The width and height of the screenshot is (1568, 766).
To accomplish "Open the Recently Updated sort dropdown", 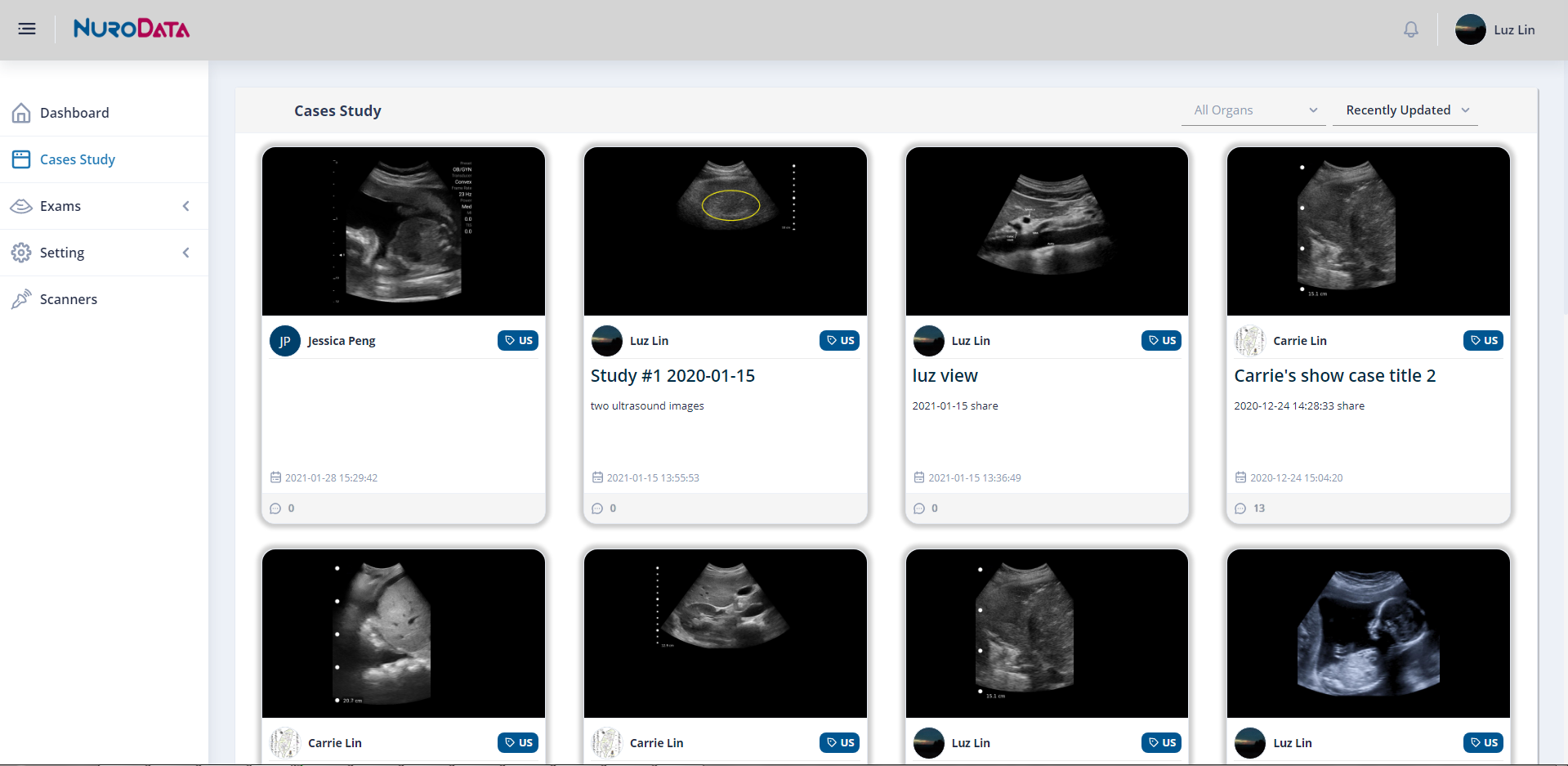I will tap(1405, 110).
